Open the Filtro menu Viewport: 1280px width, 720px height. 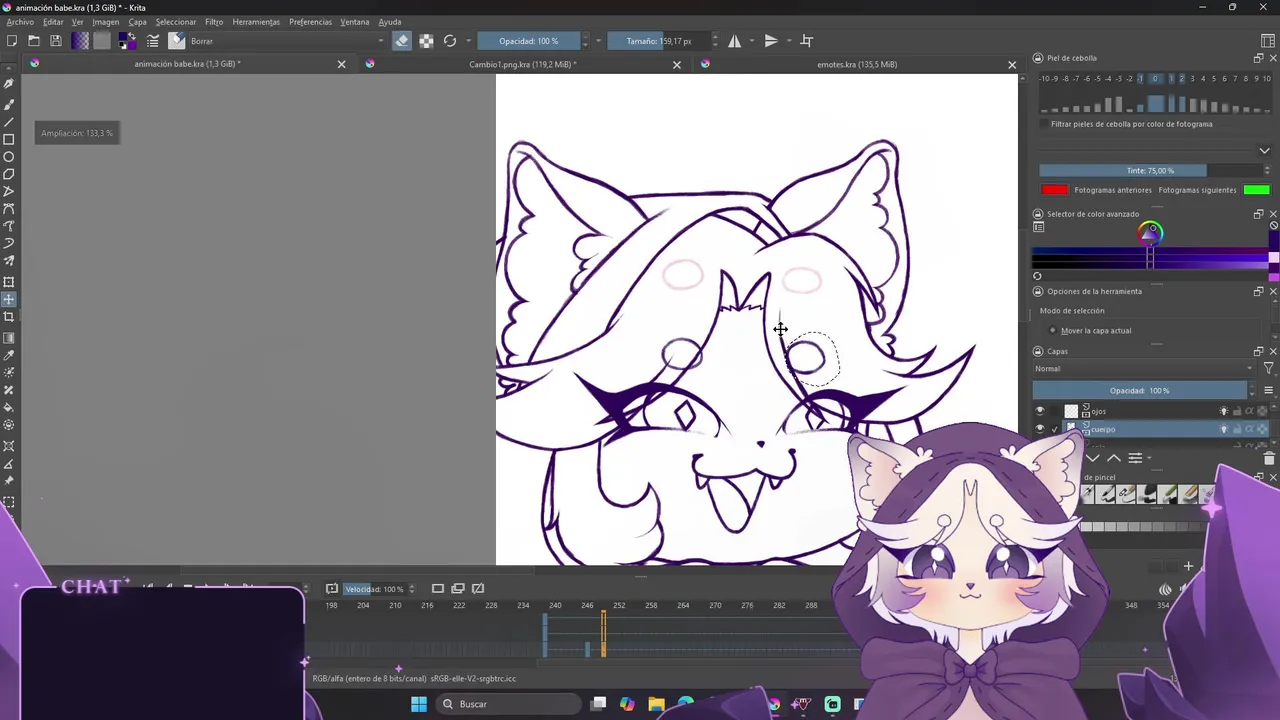pyautogui.click(x=214, y=22)
